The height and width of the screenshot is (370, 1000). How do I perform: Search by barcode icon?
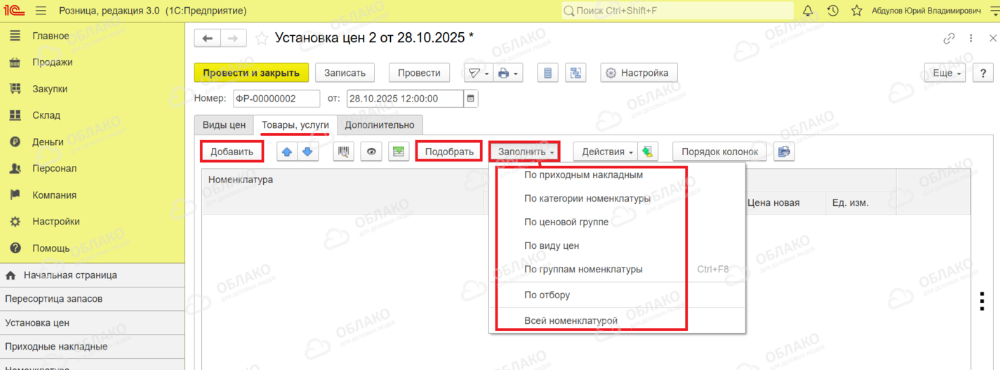point(343,152)
